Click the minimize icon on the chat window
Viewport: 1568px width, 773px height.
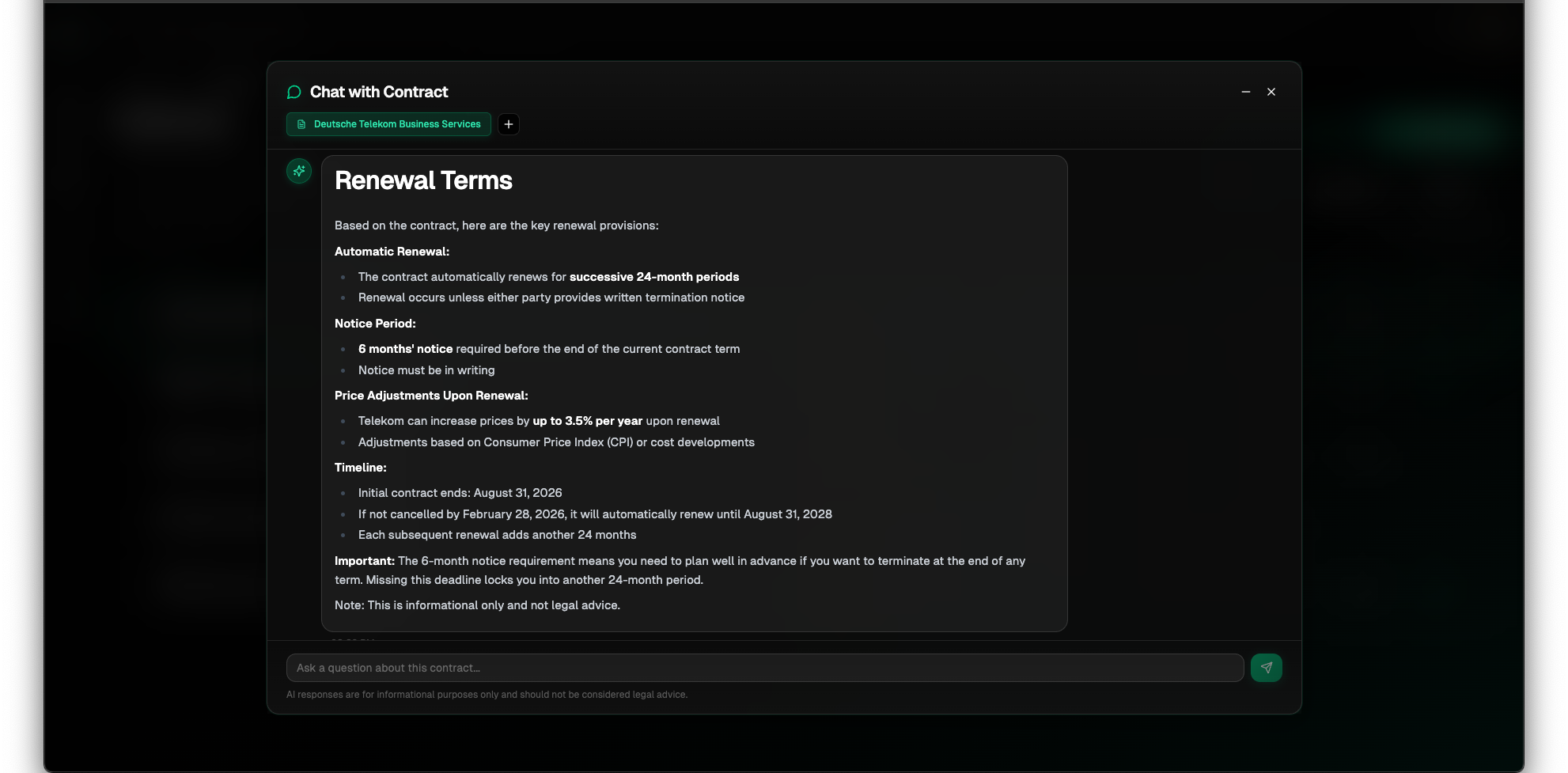pyautogui.click(x=1246, y=92)
